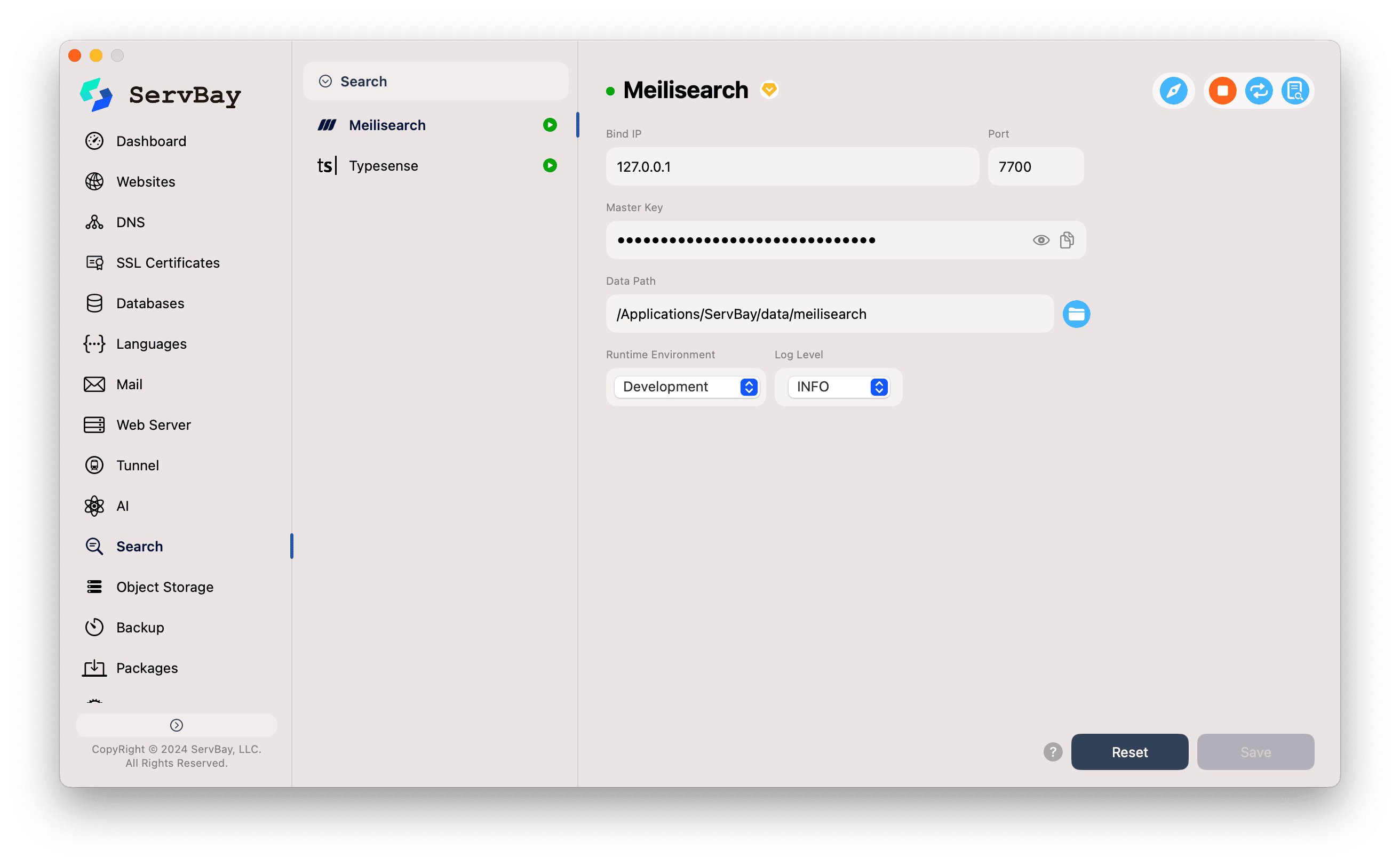Click the Port field showing 7700

[x=1036, y=167]
